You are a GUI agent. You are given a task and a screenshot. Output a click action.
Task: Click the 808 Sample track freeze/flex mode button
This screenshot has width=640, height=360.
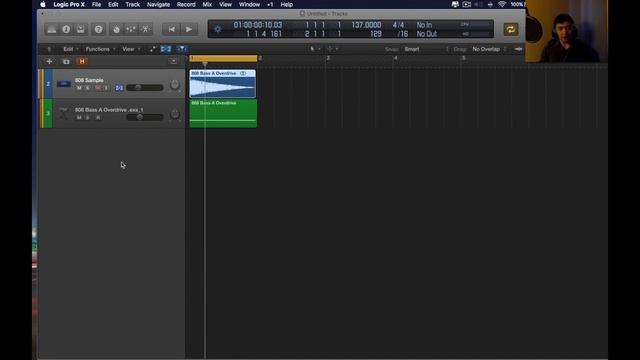(x=119, y=88)
